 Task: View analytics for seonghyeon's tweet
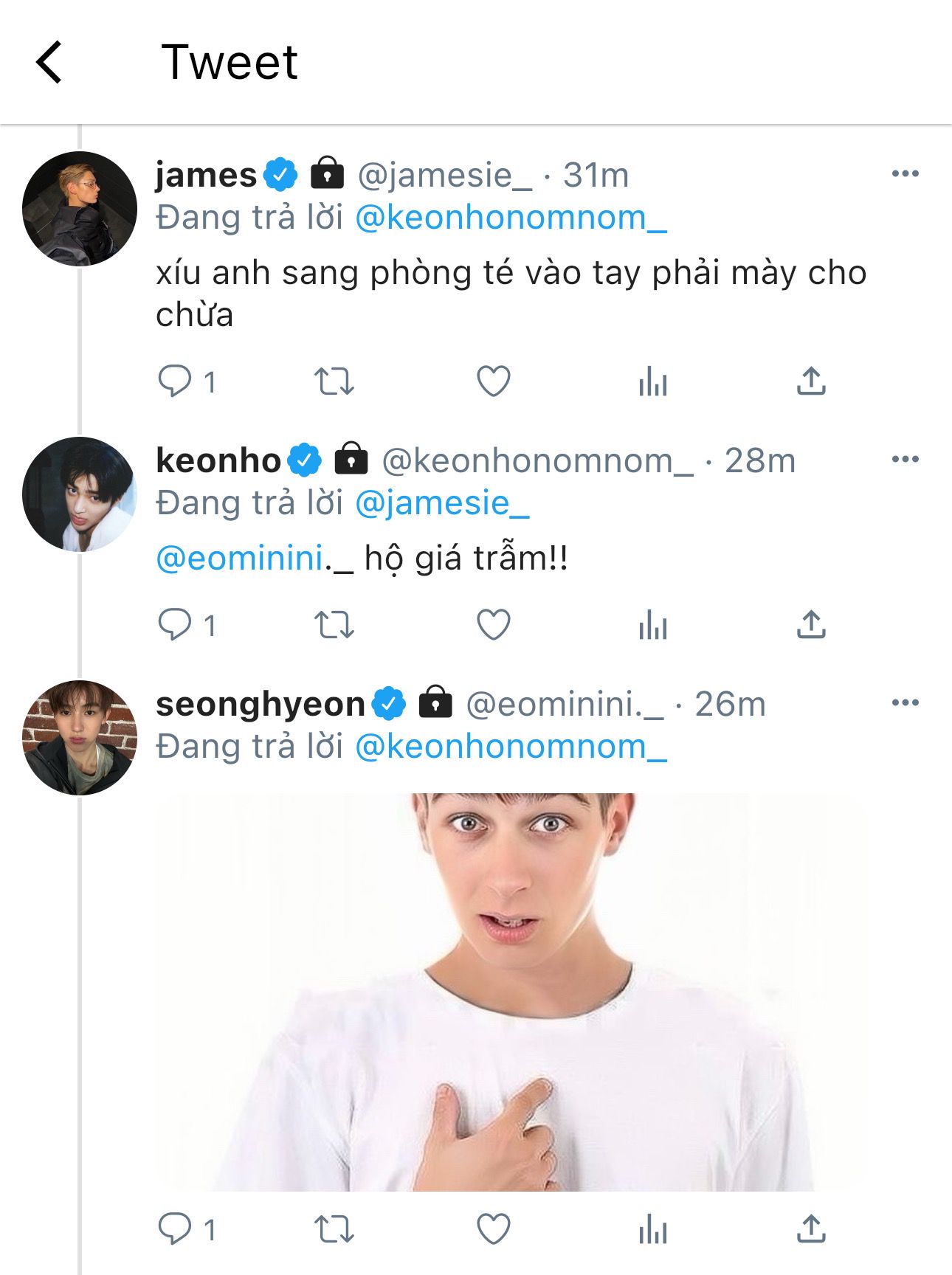tap(652, 1230)
